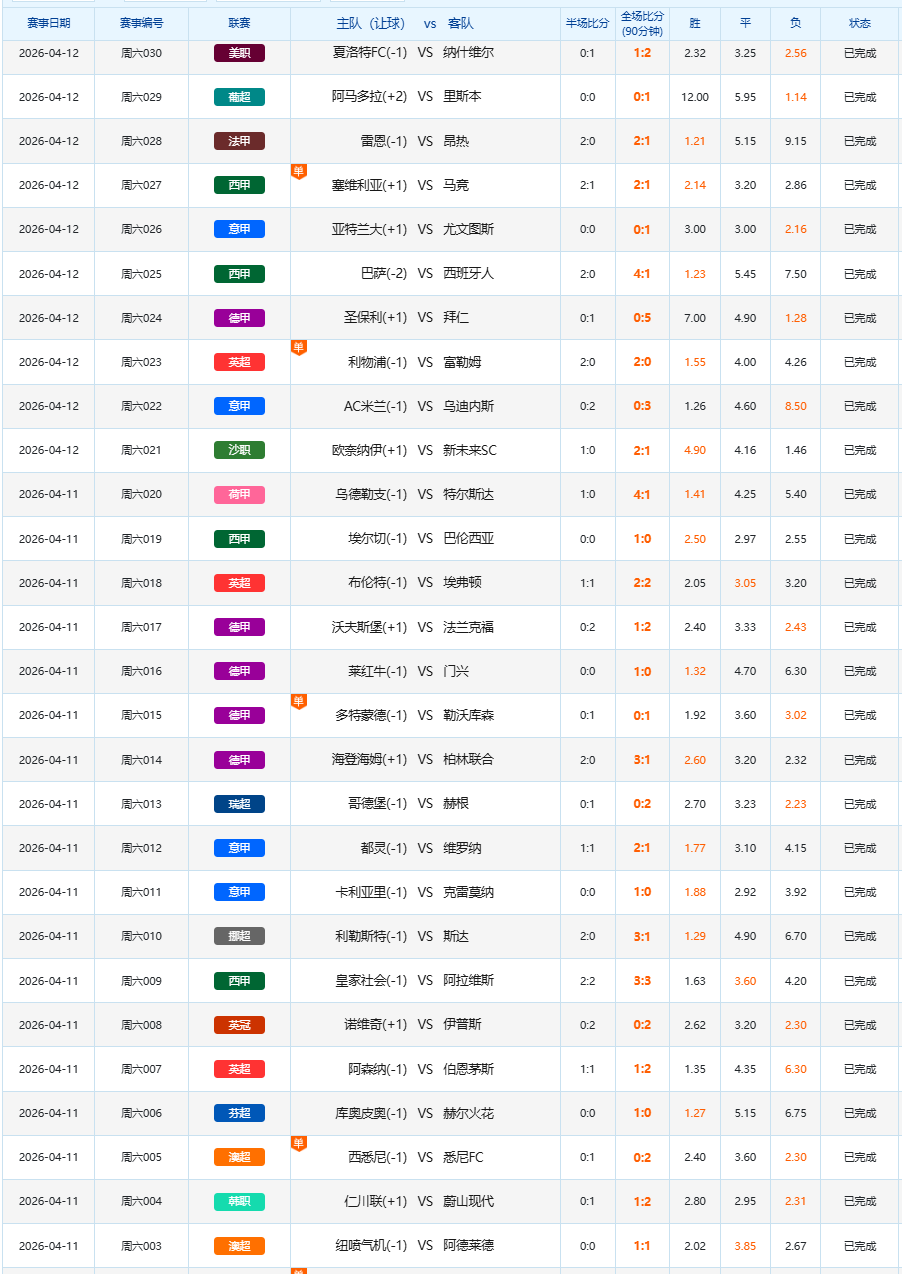902x1274 pixels.
Task: Click the 12.00 win odds for 阿马多拉
Action: coord(695,97)
